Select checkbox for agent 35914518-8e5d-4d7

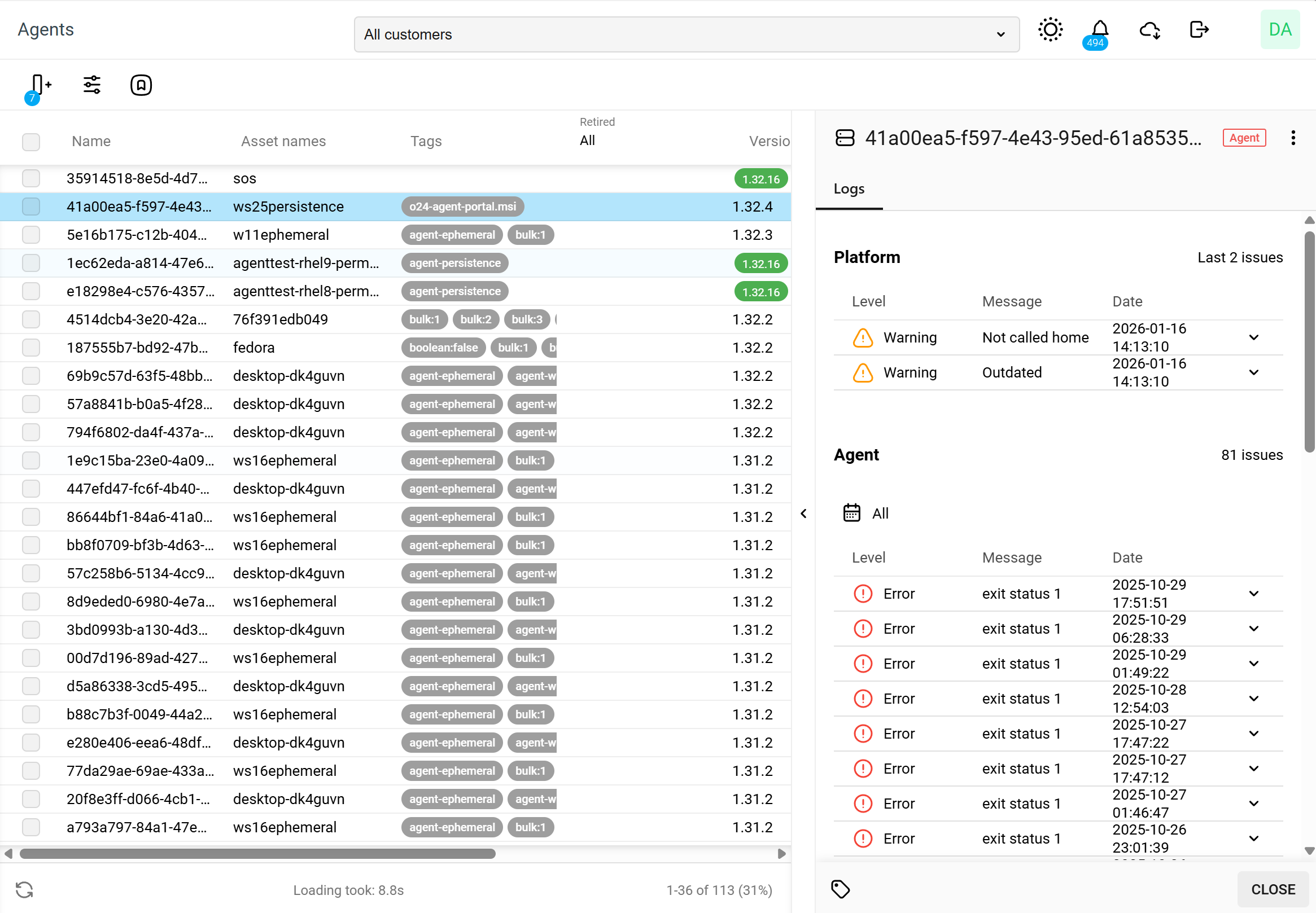point(31,178)
